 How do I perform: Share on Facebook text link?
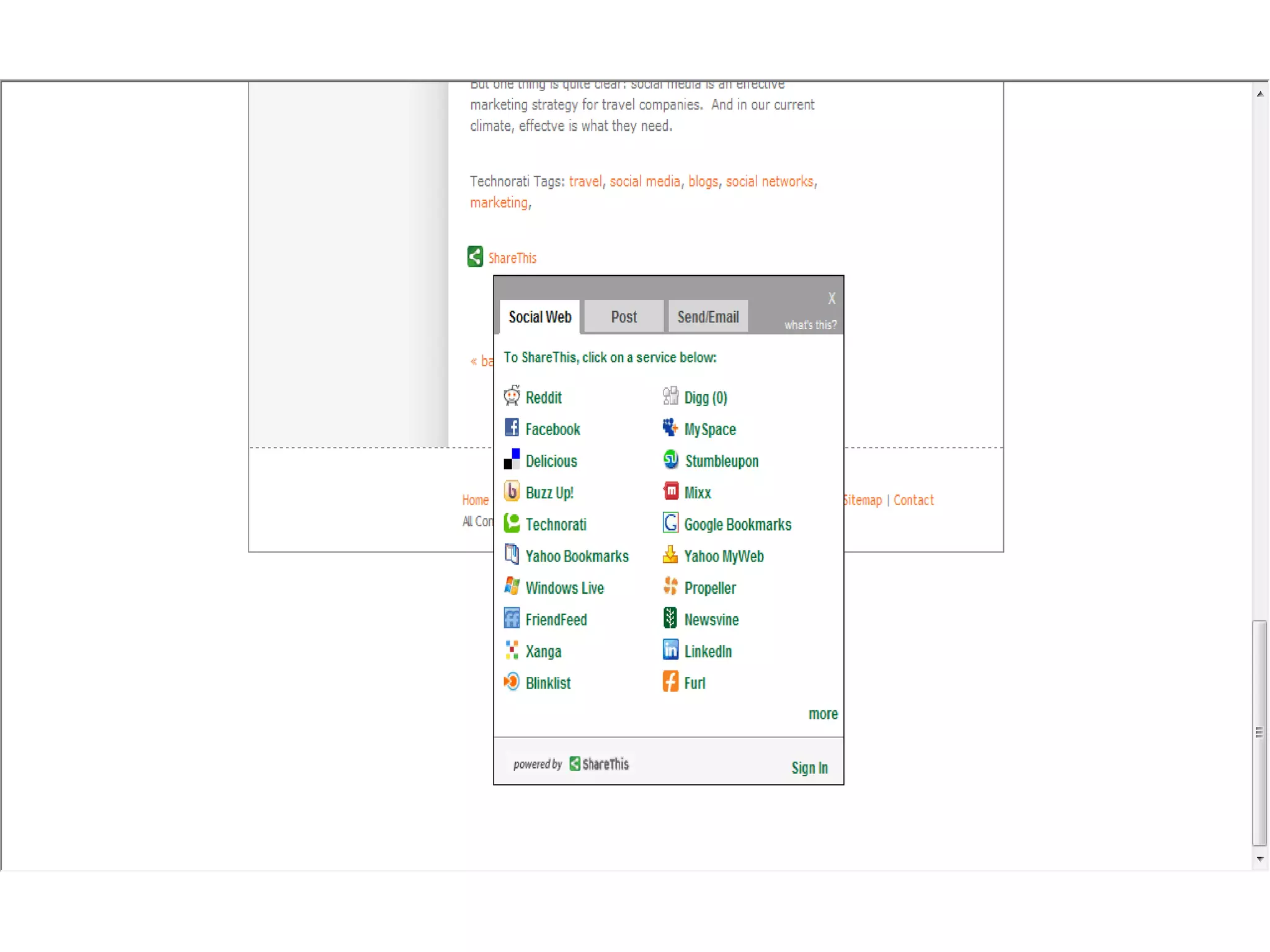[553, 429]
